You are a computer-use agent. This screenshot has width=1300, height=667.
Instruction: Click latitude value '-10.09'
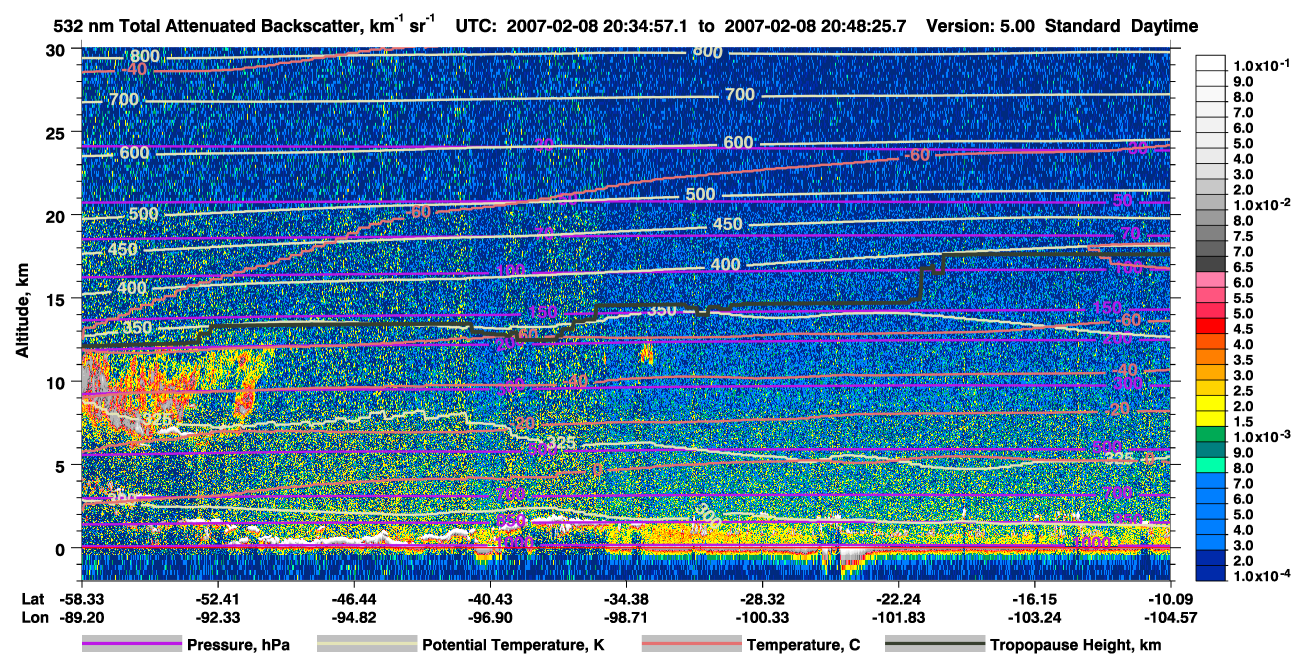coord(1170,599)
